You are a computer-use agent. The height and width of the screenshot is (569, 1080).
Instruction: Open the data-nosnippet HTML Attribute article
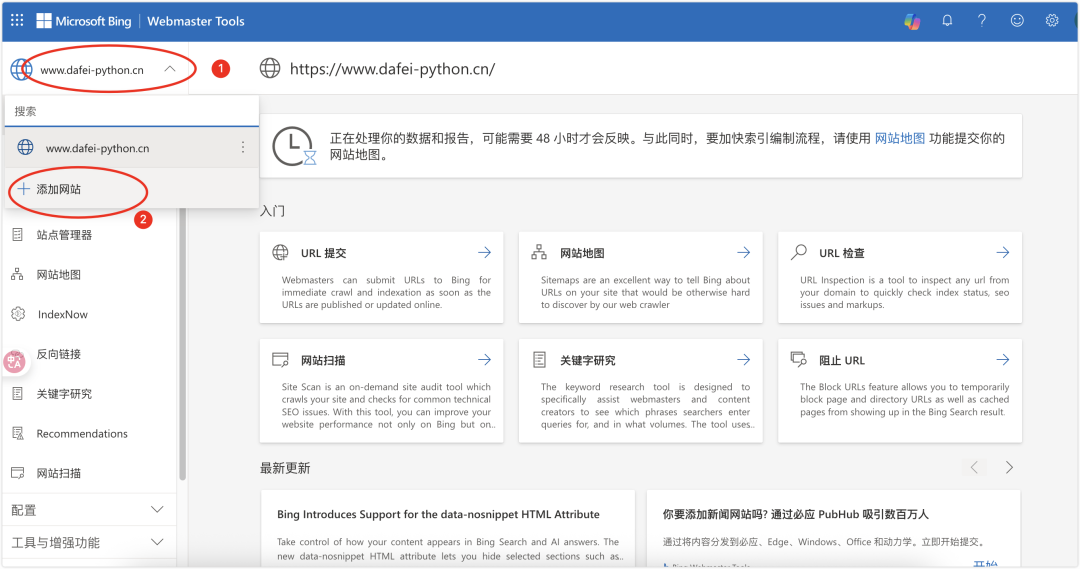438,514
